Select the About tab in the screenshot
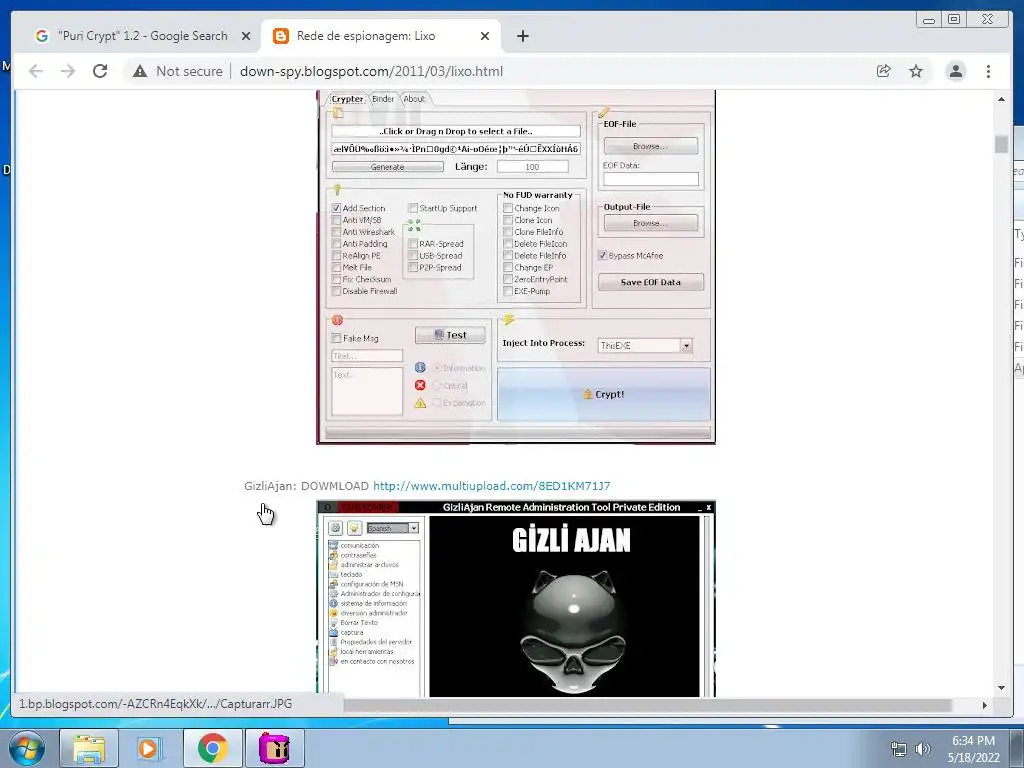The image size is (1024, 768). 414,99
